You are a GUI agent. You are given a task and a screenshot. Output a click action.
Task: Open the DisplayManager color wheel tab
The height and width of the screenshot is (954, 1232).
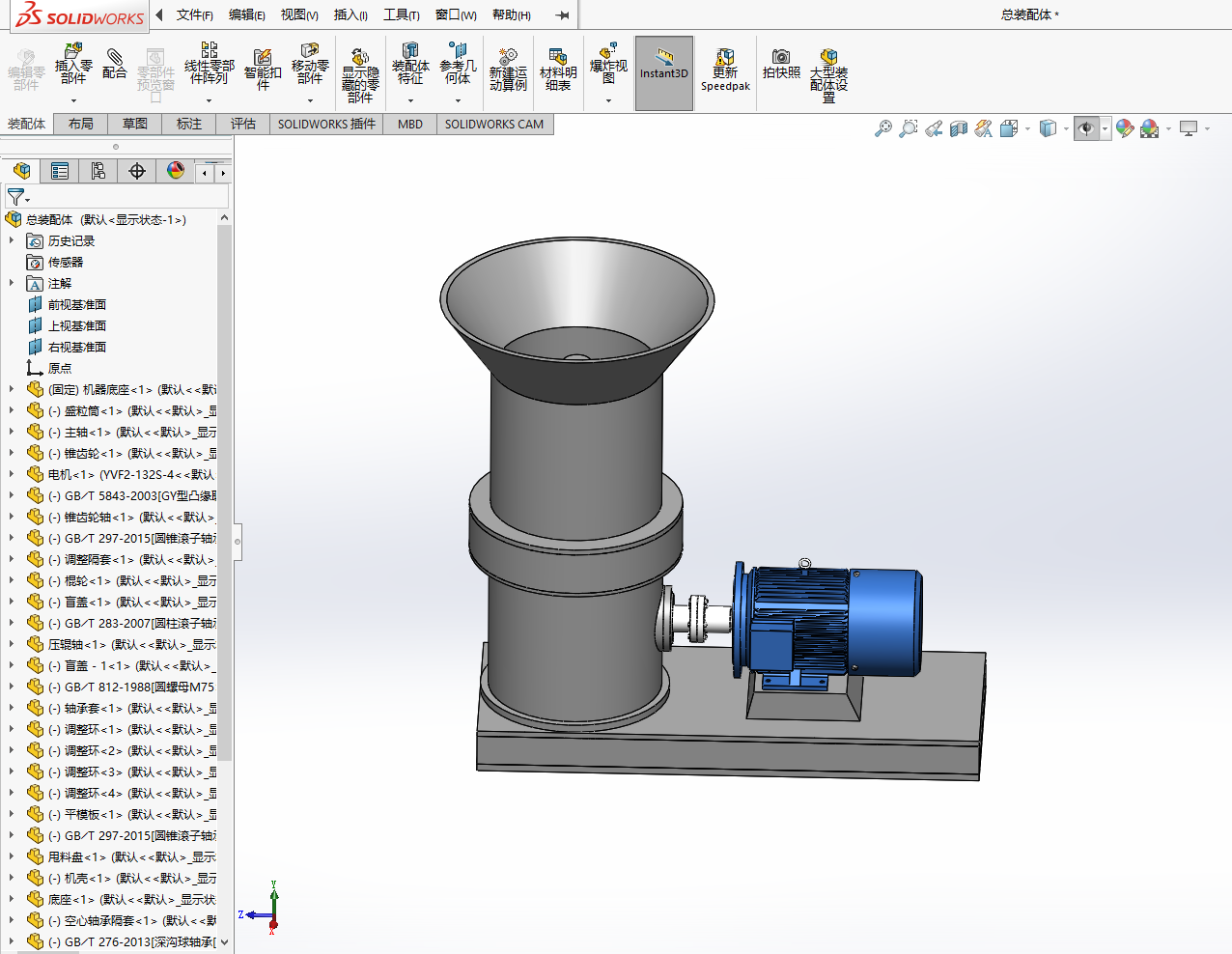click(176, 171)
